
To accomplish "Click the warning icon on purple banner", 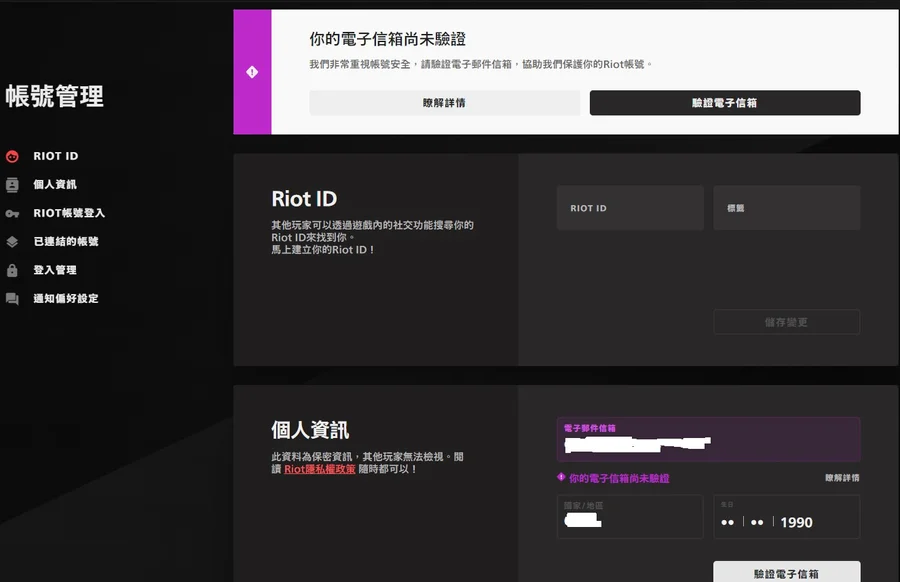I will [x=252, y=72].
